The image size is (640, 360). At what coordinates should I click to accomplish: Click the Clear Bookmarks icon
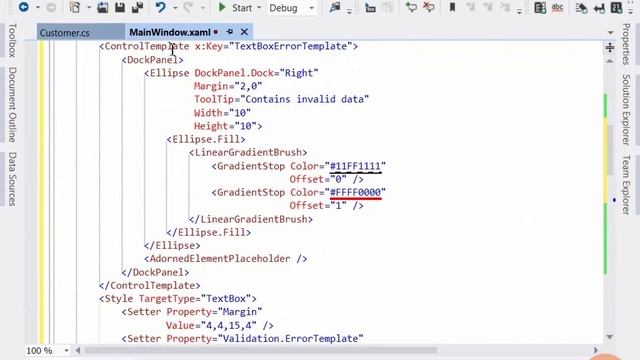(x=505, y=7)
